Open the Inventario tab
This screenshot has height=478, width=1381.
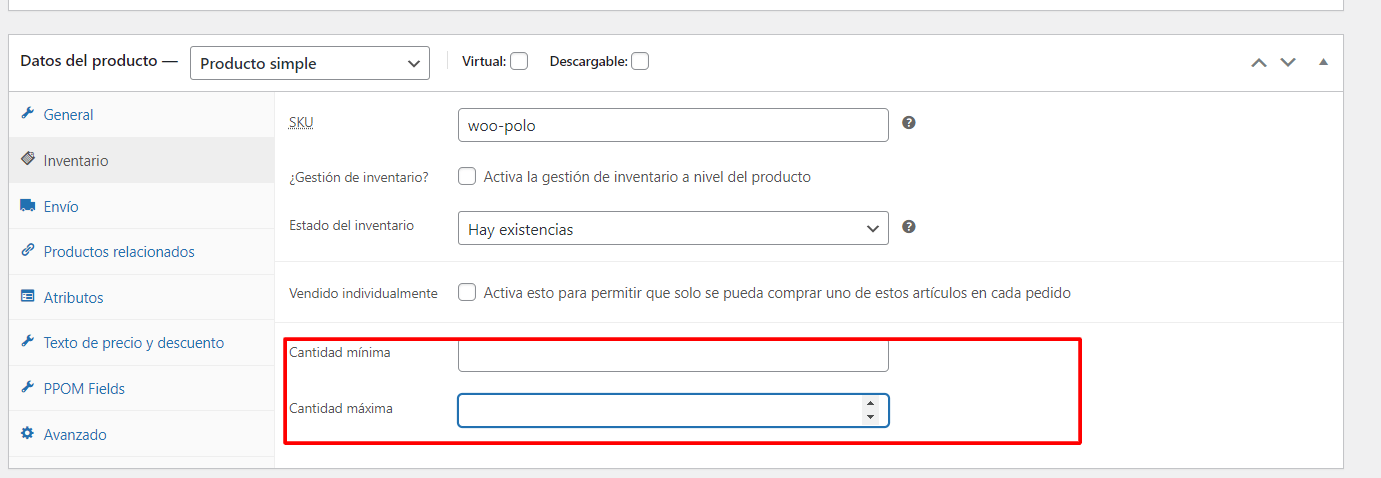click(x=142, y=160)
